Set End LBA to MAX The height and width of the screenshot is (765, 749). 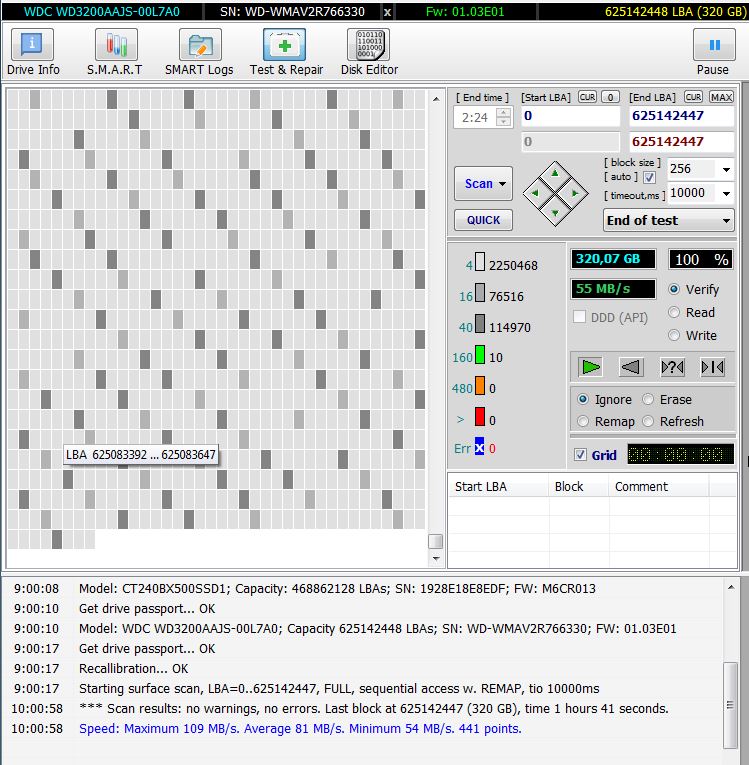click(x=721, y=97)
